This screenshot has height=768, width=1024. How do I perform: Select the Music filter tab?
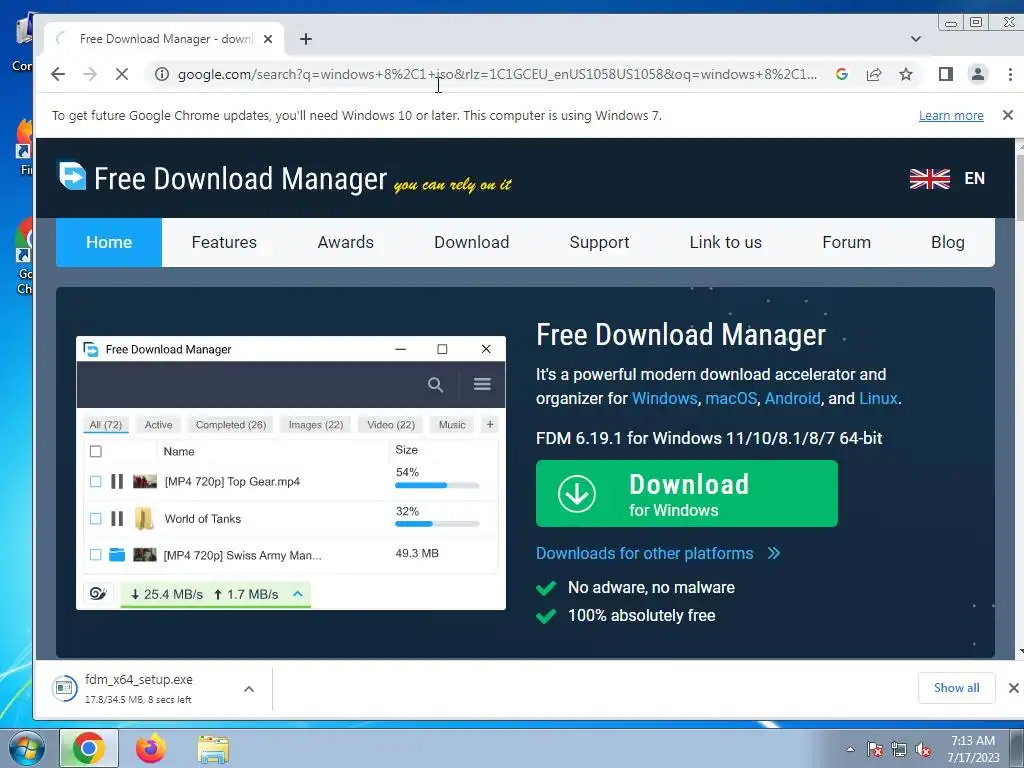click(x=452, y=424)
